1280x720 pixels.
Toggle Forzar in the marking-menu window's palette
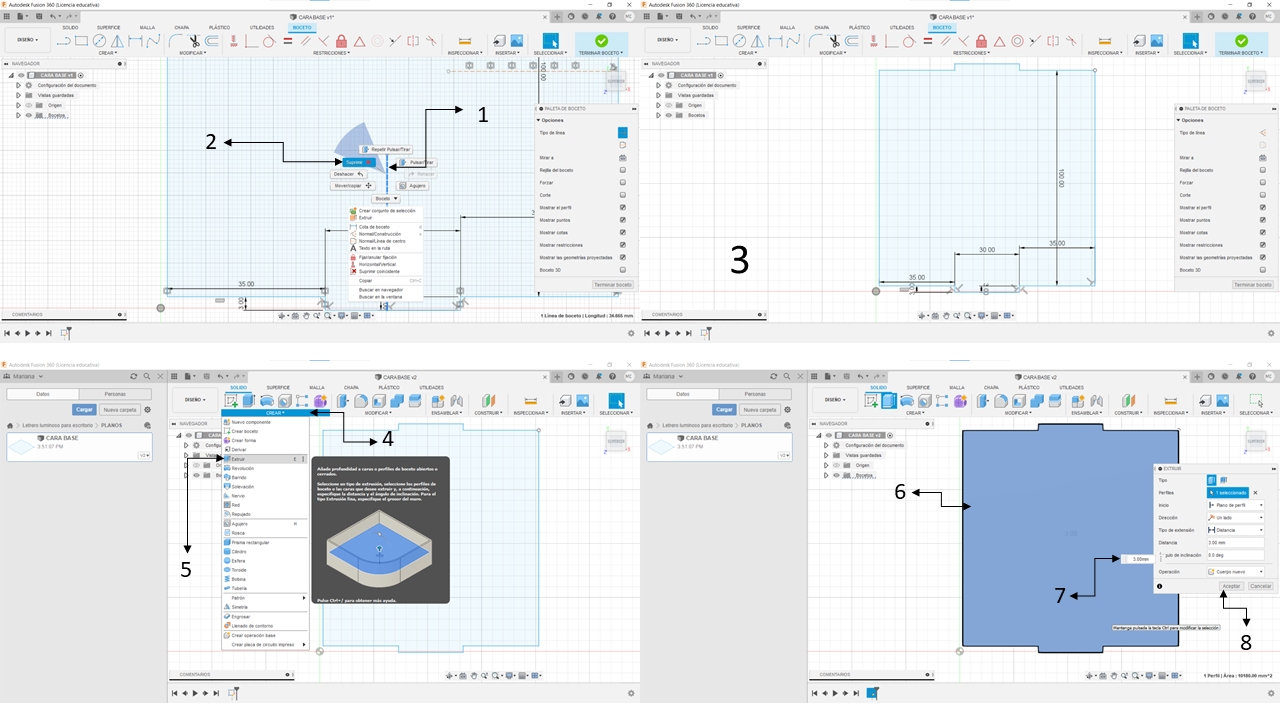tap(622, 183)
